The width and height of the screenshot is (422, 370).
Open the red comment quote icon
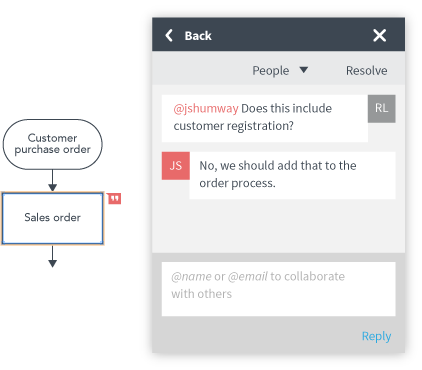(114, 199)
